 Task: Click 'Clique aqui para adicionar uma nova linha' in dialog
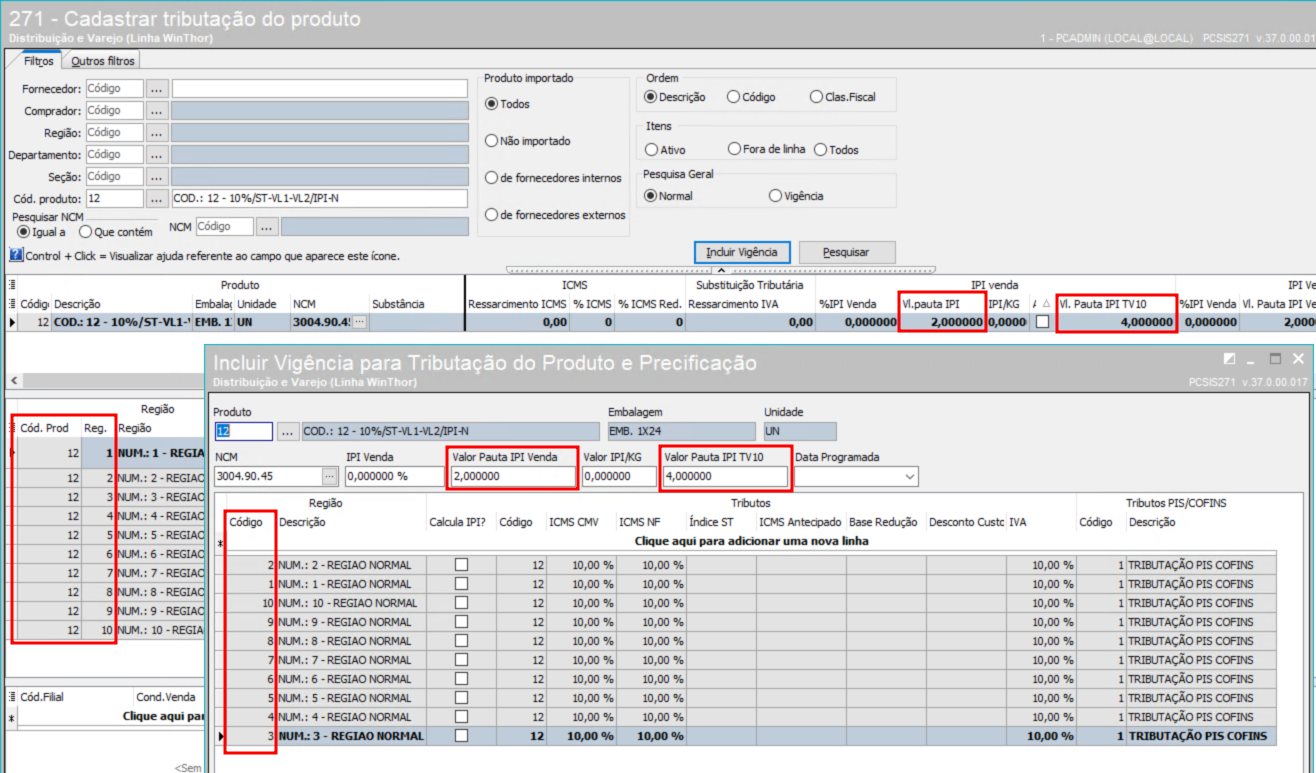tap(752, 541)
